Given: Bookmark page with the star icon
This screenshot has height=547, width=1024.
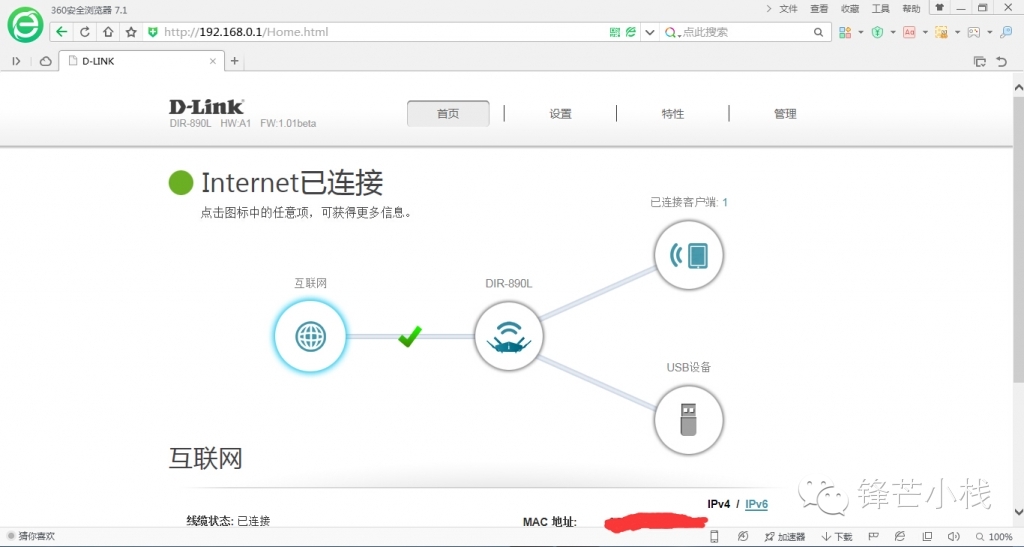Looking at the screenshot, I should click(x=131, y=32).
